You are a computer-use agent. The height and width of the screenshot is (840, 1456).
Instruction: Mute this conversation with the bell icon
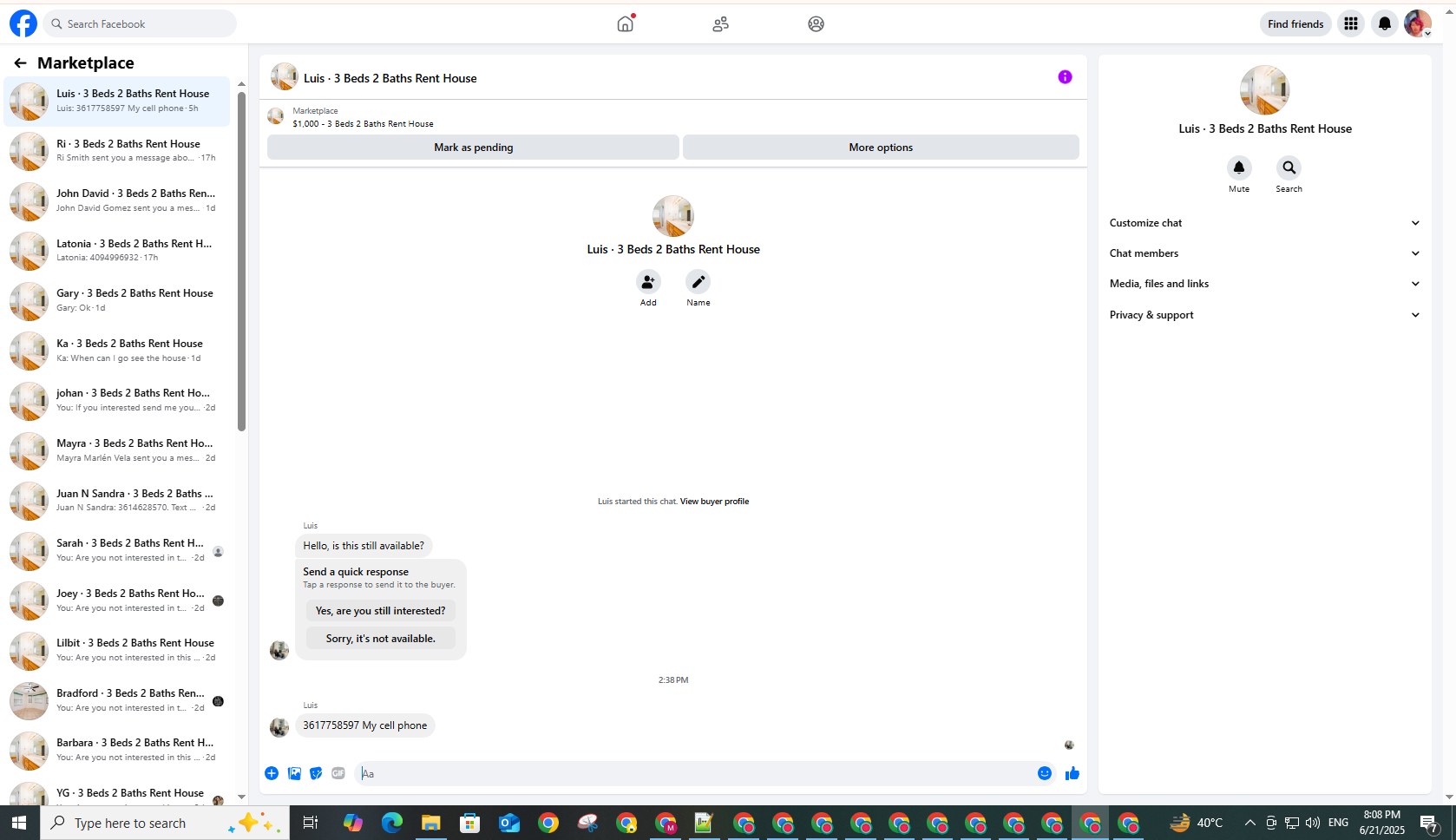[x=1239, y=167]
